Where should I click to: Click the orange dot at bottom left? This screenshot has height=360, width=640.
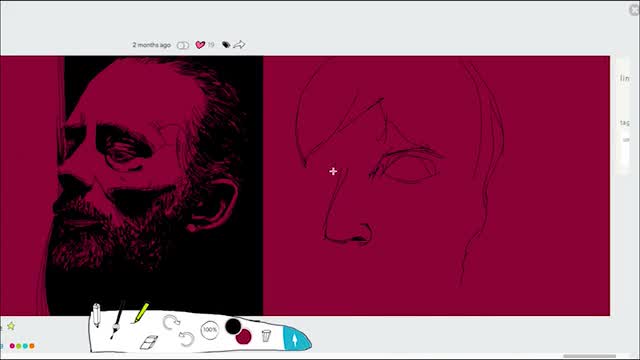(x=32, y=346)
